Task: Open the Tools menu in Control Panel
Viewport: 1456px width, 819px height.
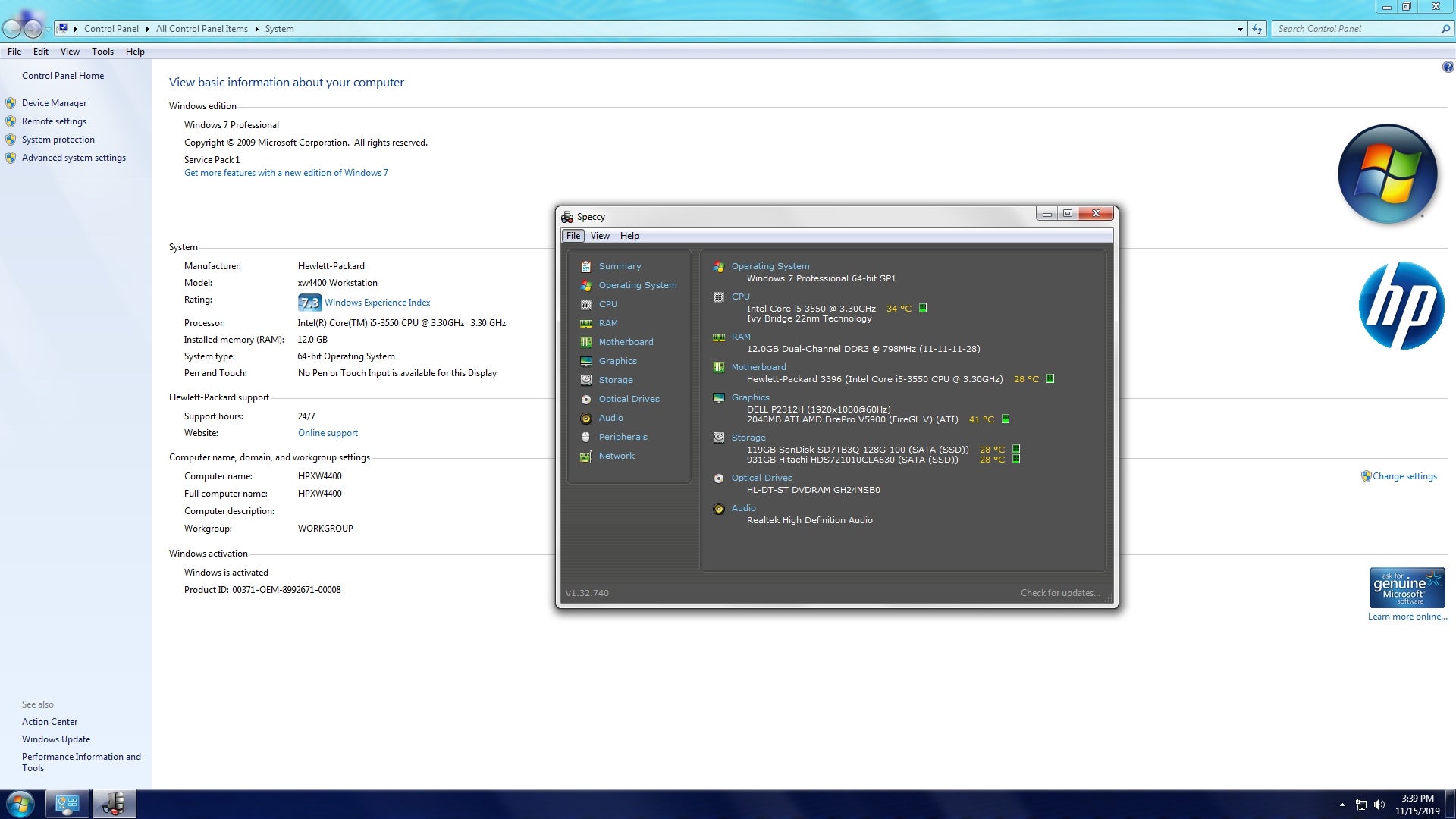Action: tap(102, 52)
